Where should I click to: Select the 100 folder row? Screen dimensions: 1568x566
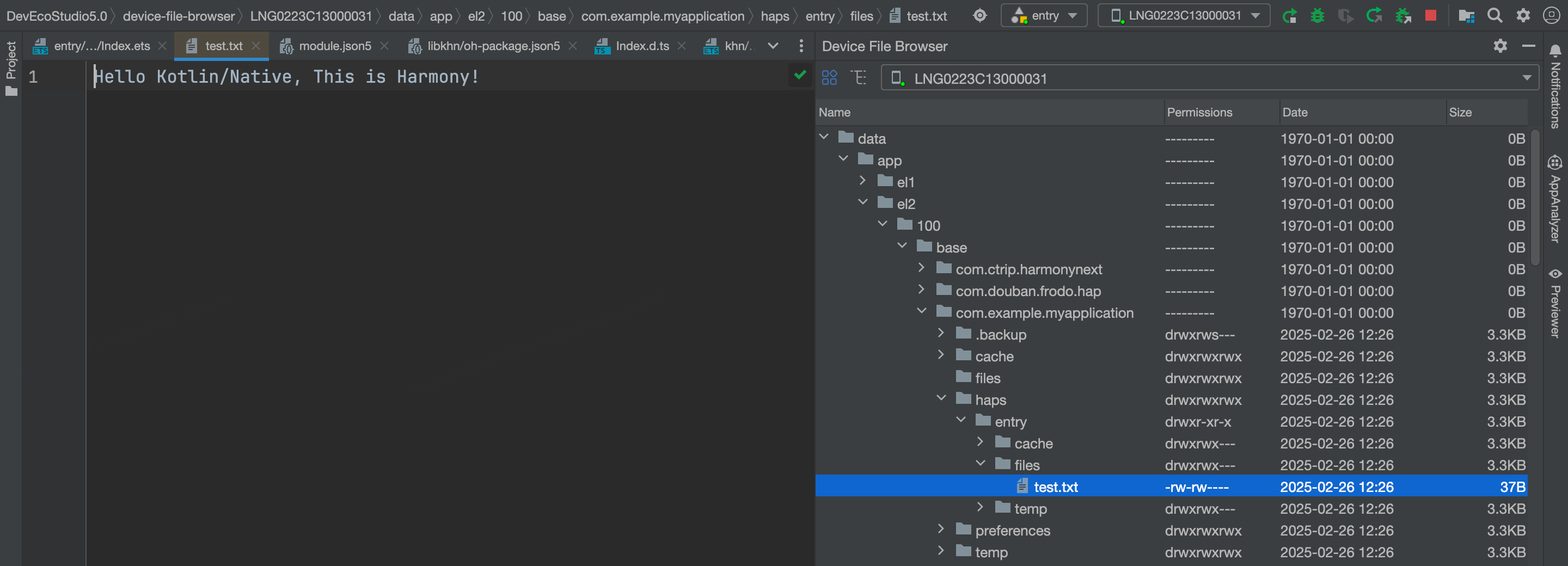(x=1171, y=225)
